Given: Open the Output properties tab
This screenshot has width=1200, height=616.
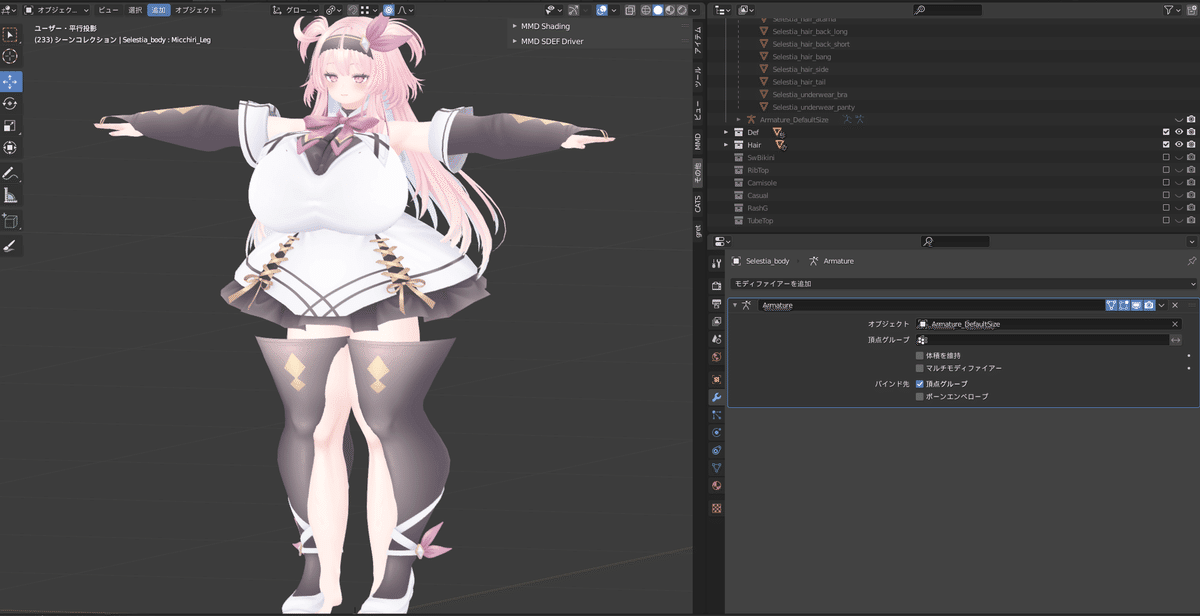Looking at the screenshot, I should (716, 304).
